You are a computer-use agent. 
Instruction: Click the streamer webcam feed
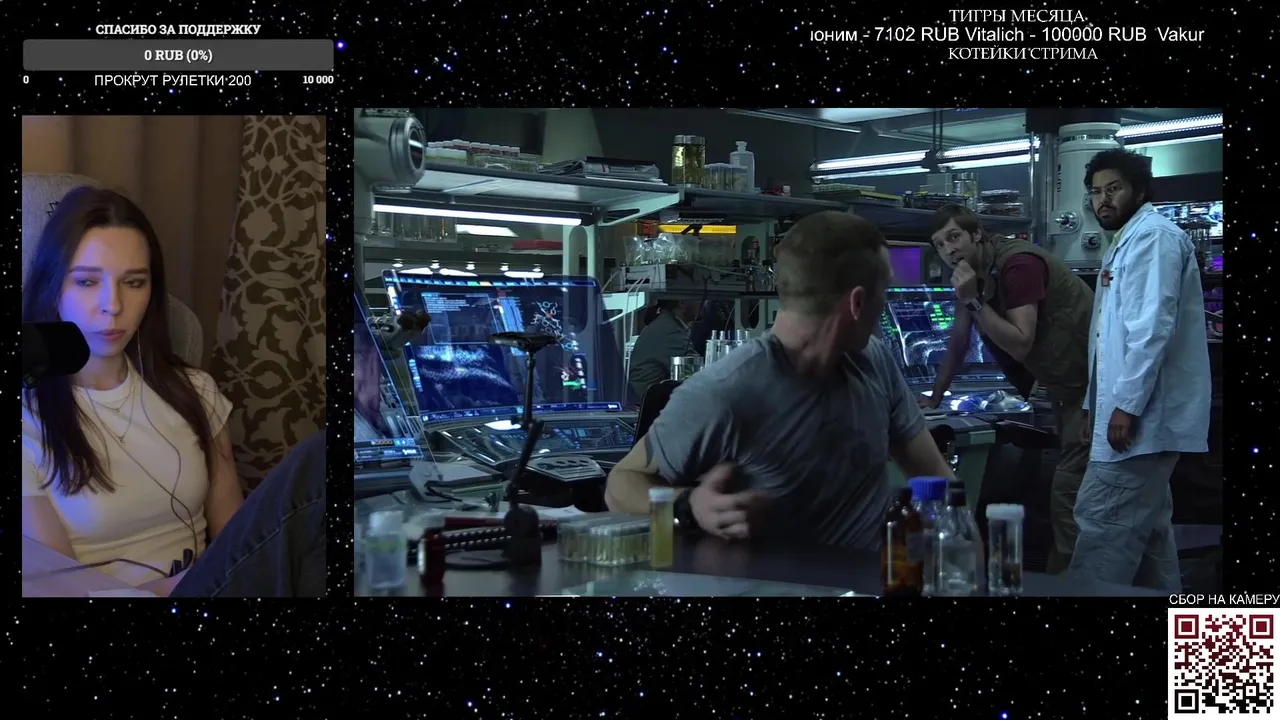click(x=174, y=356)
